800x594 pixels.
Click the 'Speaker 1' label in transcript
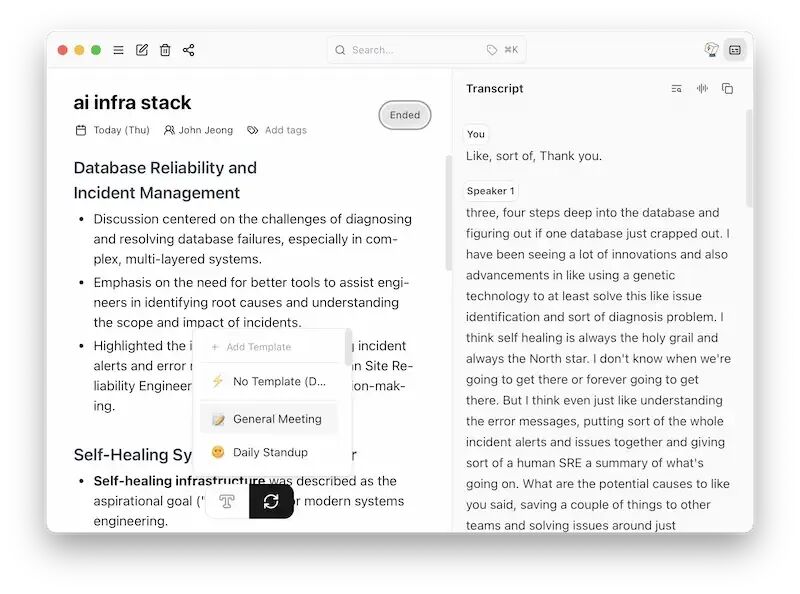coord(490,191)
